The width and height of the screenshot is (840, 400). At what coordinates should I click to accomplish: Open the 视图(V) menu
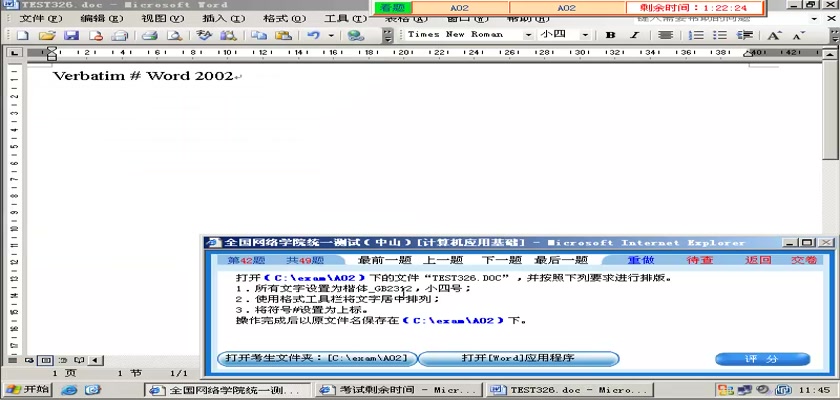point(162,19)
